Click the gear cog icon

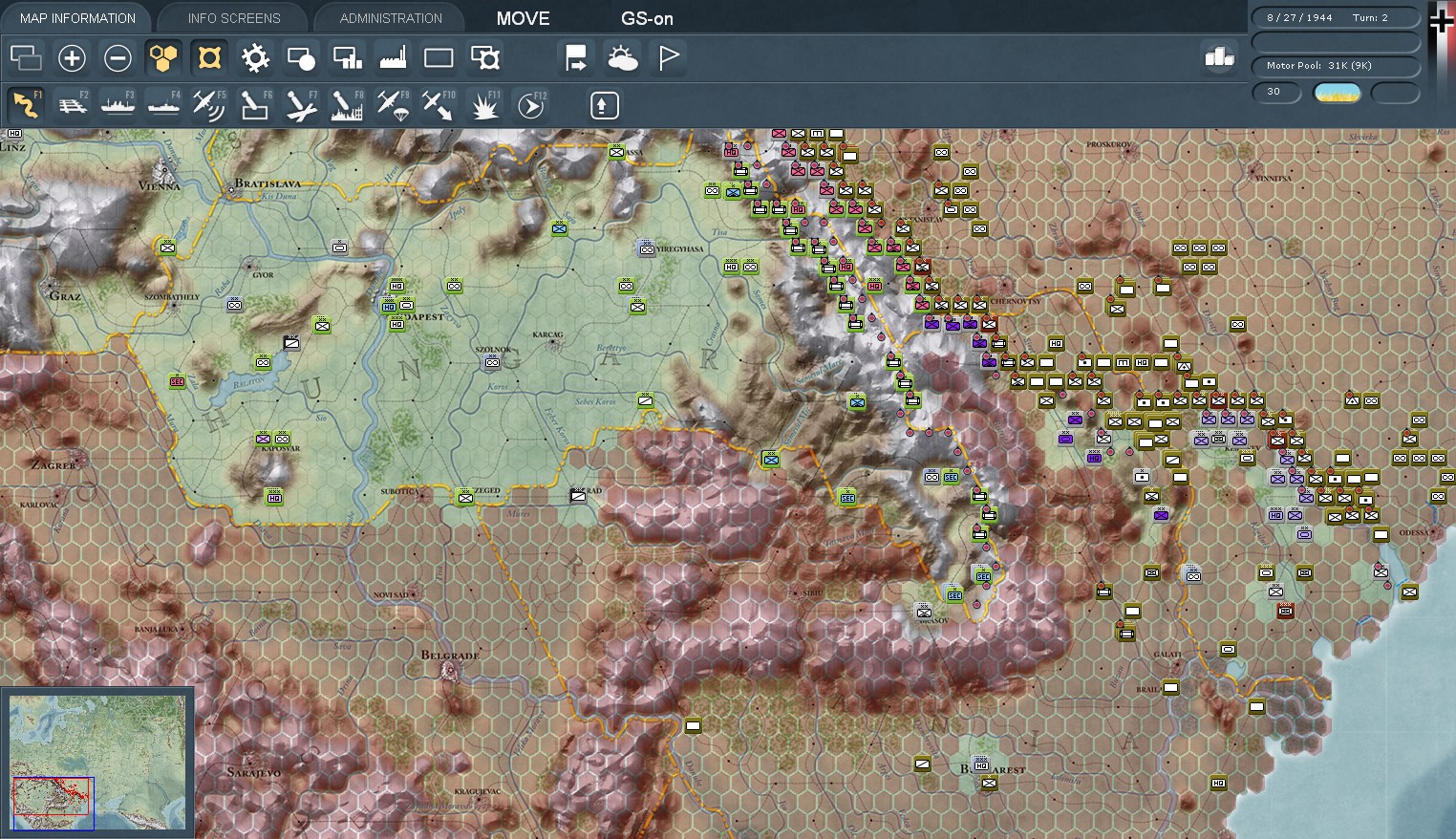(x=255, y=58)
